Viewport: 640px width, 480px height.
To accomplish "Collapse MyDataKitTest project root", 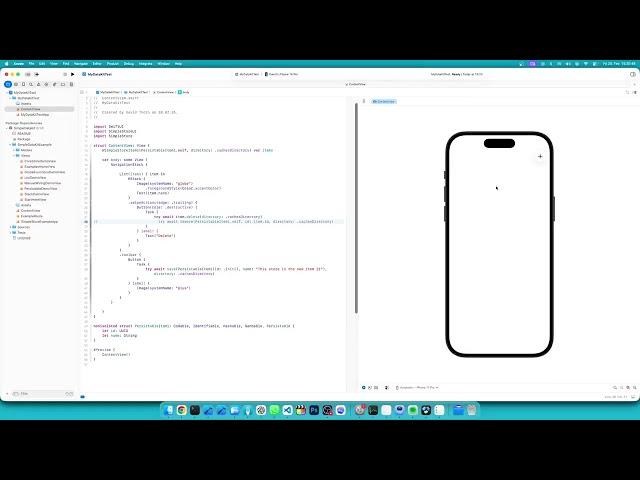I will point(7,93).
